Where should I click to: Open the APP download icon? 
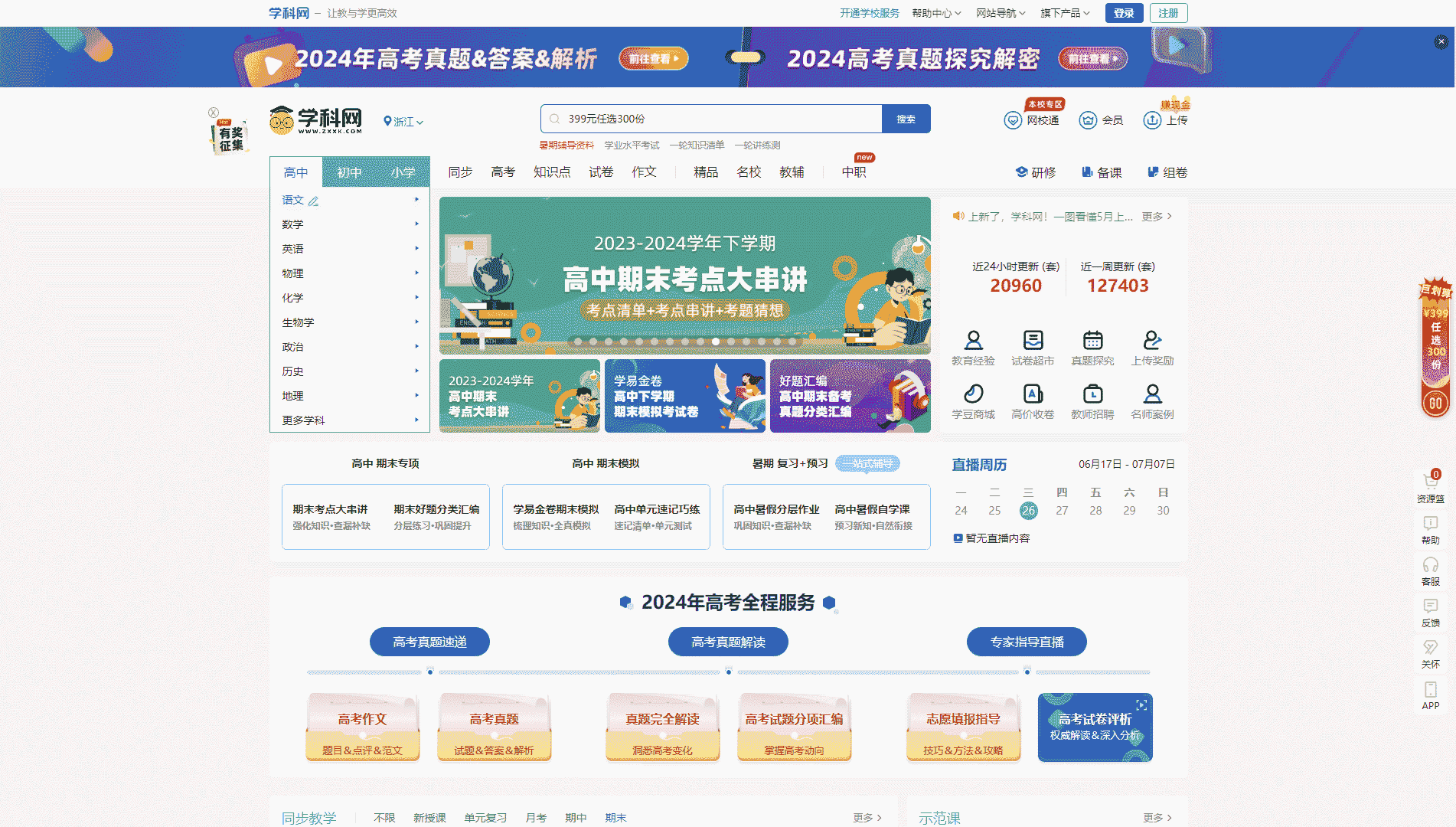coord(1430,689)
